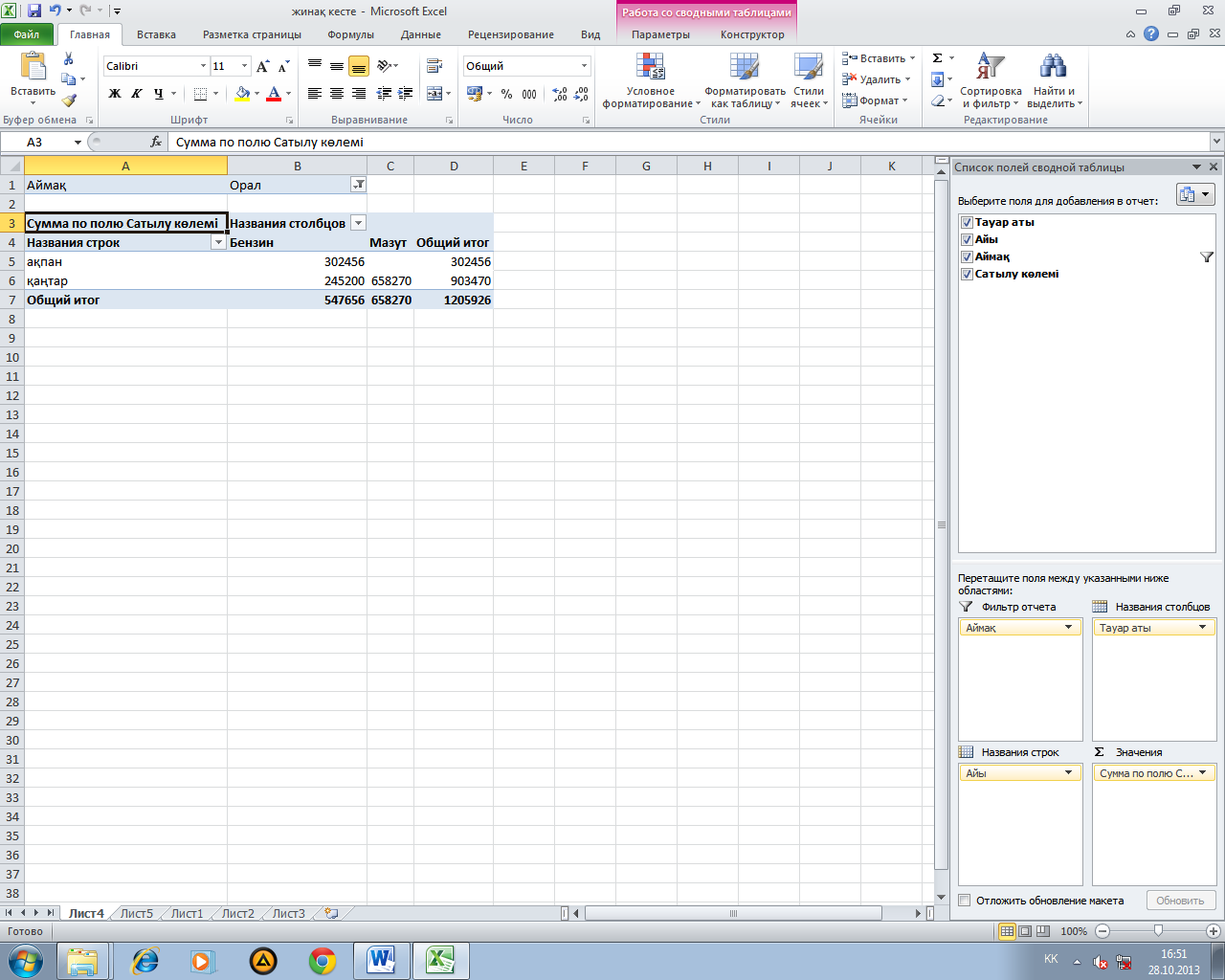Open the number format dropdown Общий
The height and width of the screenshot is (980, 1225).
point(584,66)
